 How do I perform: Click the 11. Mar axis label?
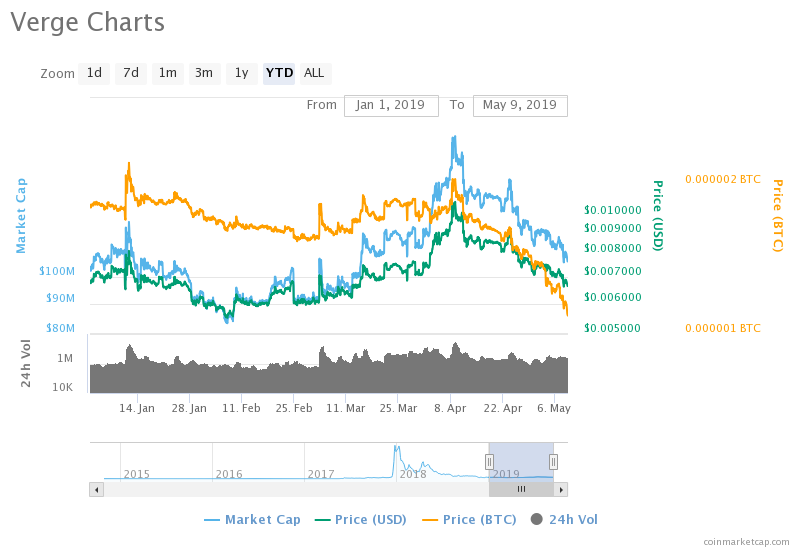[x=346, y=408]
